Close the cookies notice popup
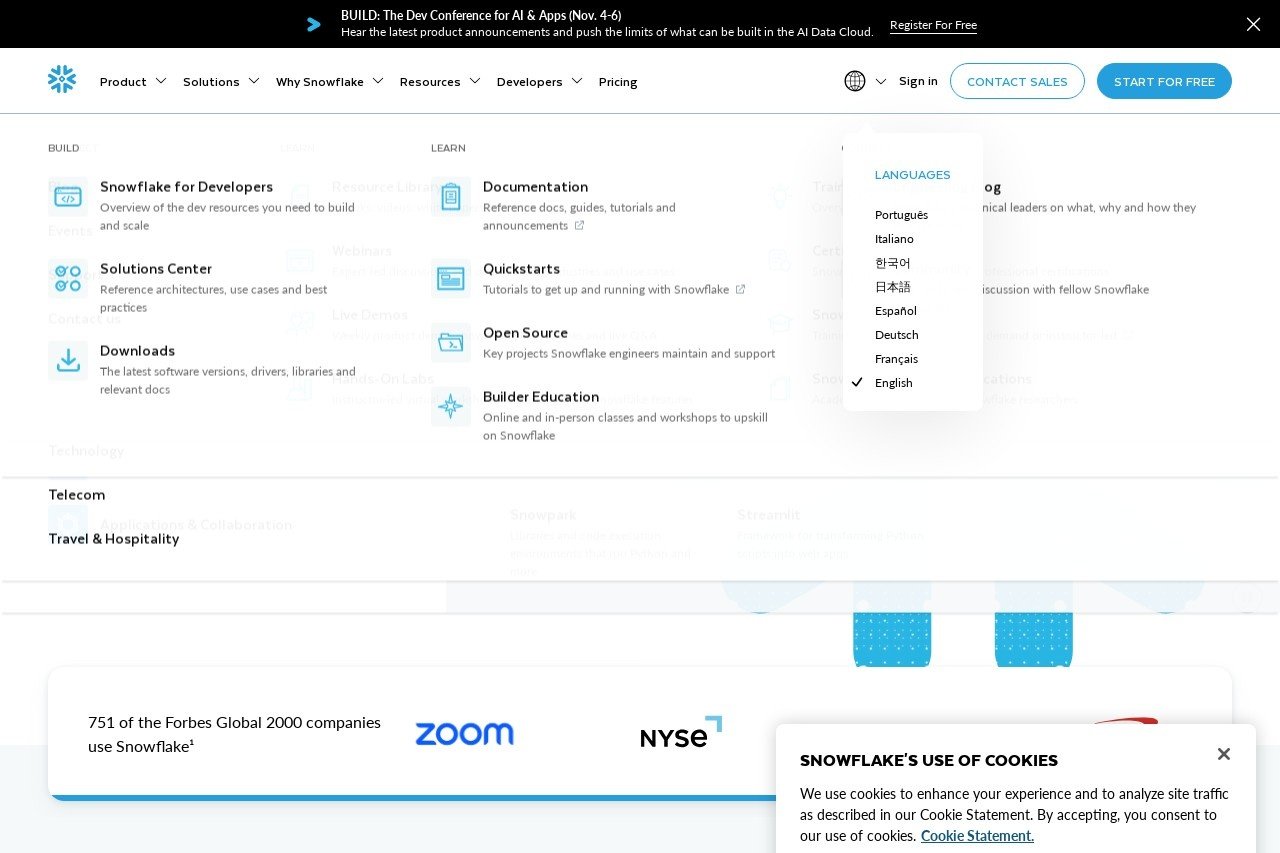1280x853 pixels. tap(1223, 754)
